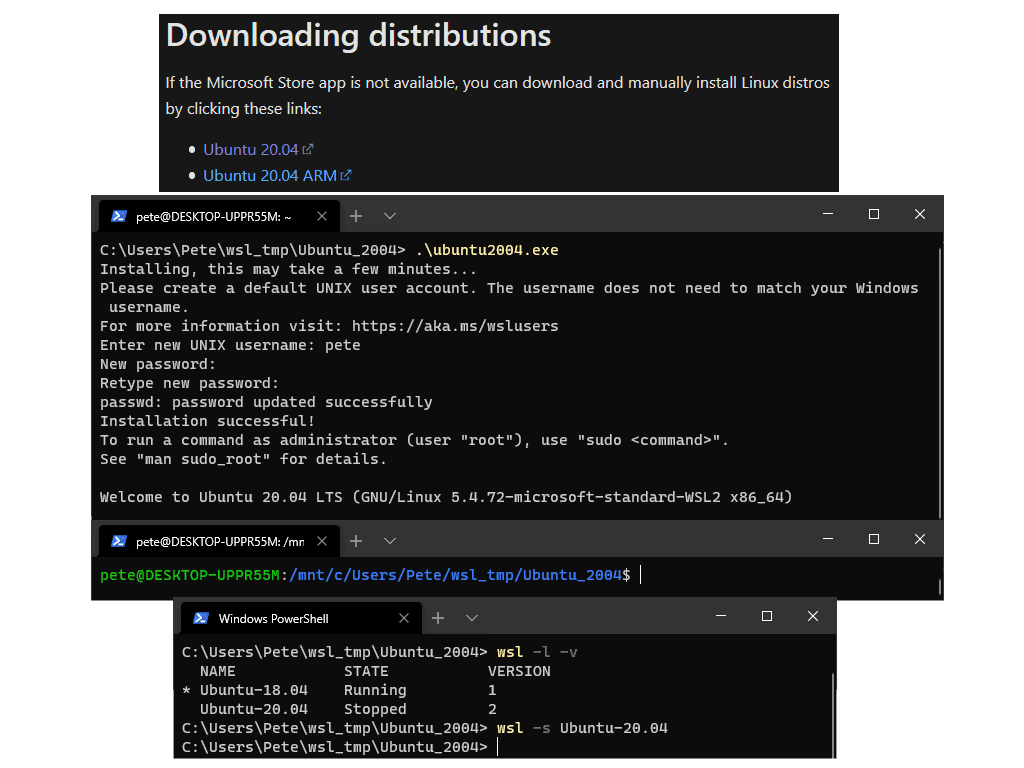Screen dimensions: 1024x768
Task: Close the Windows PowerShell tab
Action: 403,617
